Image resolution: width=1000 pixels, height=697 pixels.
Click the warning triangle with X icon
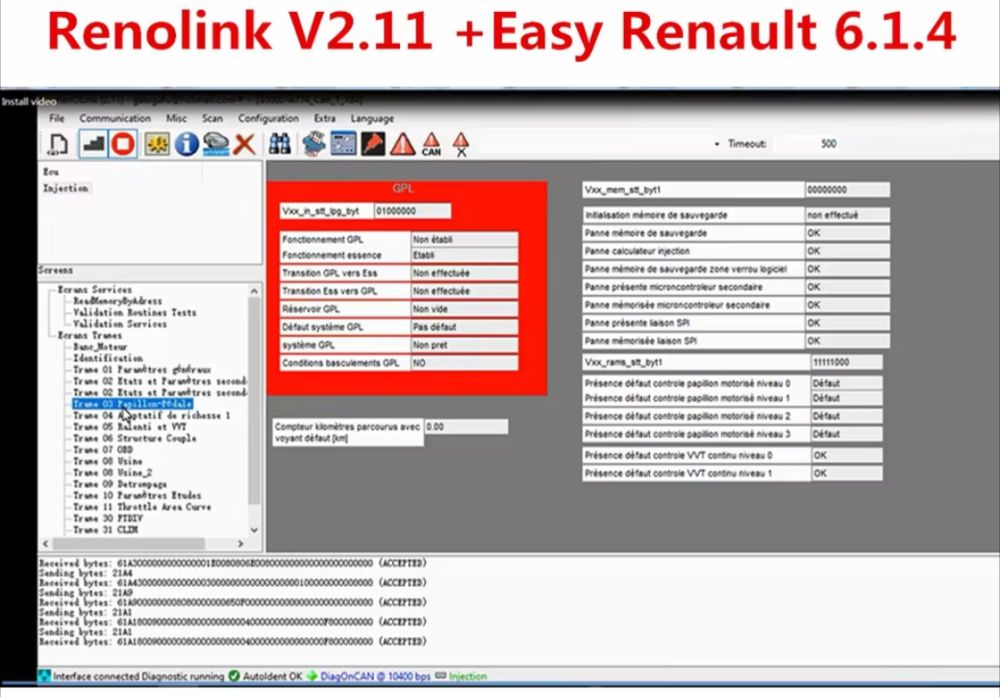point(461,144)
